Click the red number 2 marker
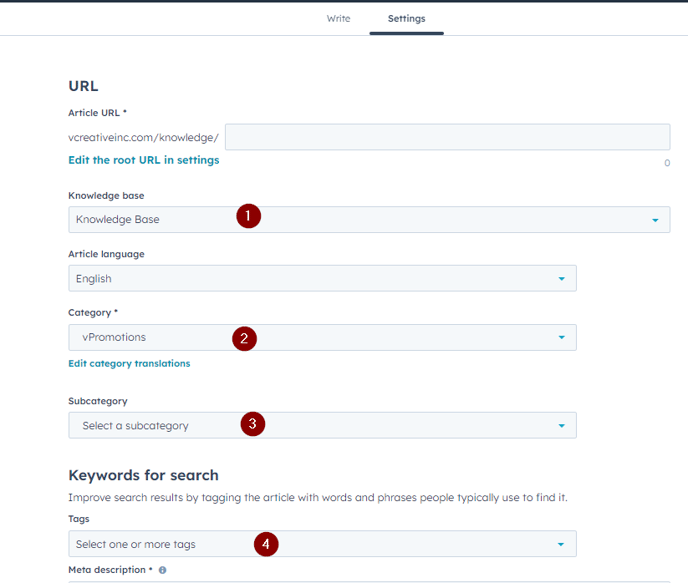 point(244,338)
